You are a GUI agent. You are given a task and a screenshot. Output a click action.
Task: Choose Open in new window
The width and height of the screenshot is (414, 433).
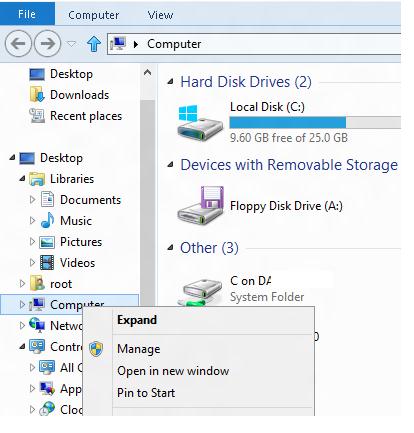coord(173,371)
